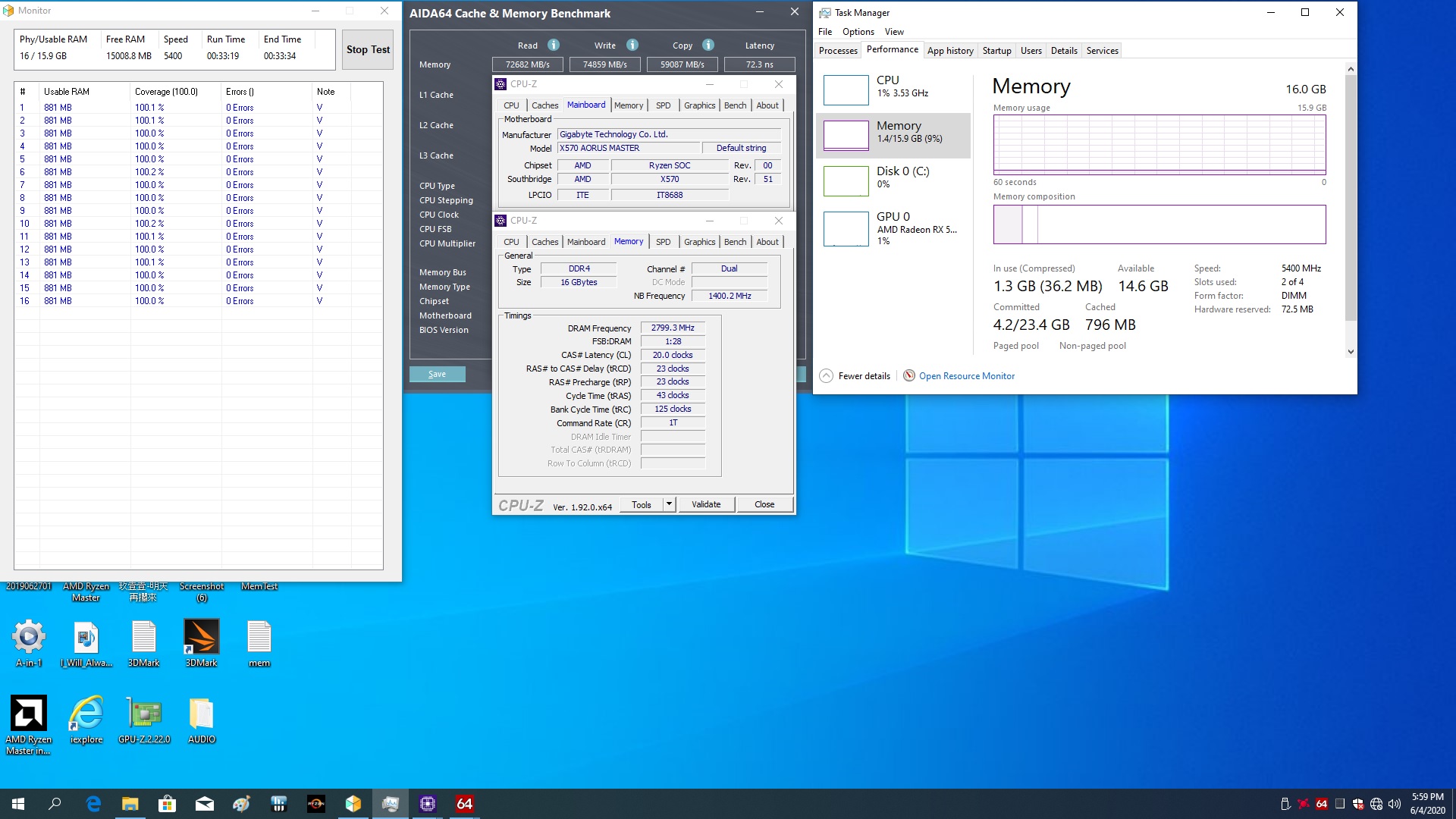Launch Microsoft Edge from the taskbar
1456x819 pixels.
93,804
